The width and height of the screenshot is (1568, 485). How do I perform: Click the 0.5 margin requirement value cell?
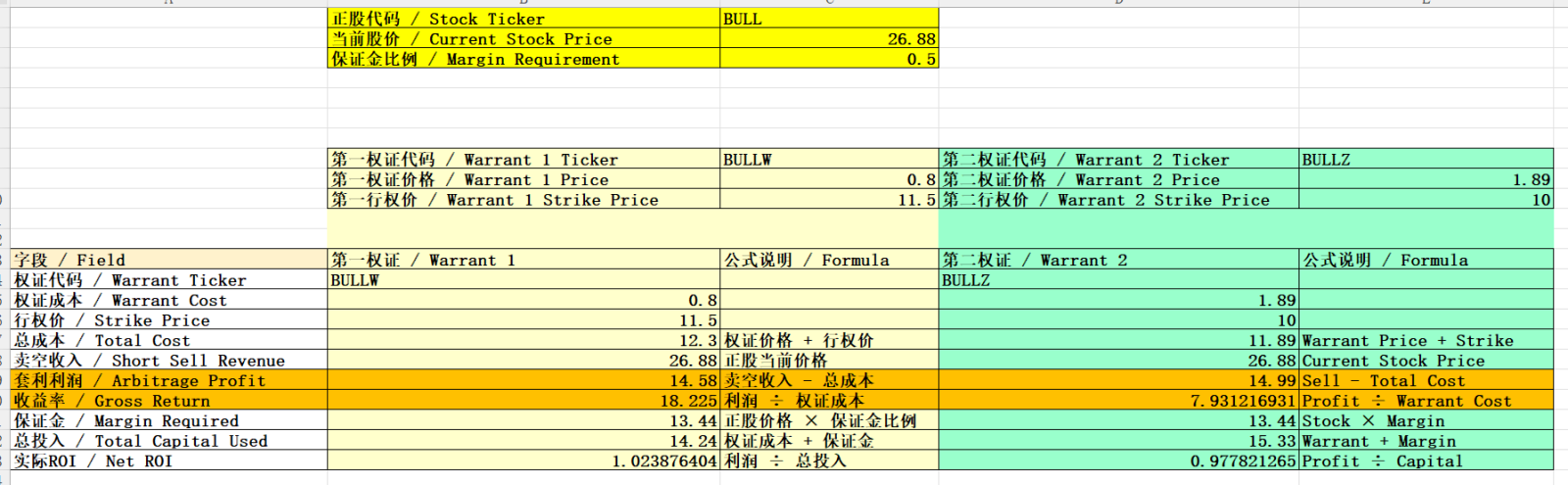(829, 59)
